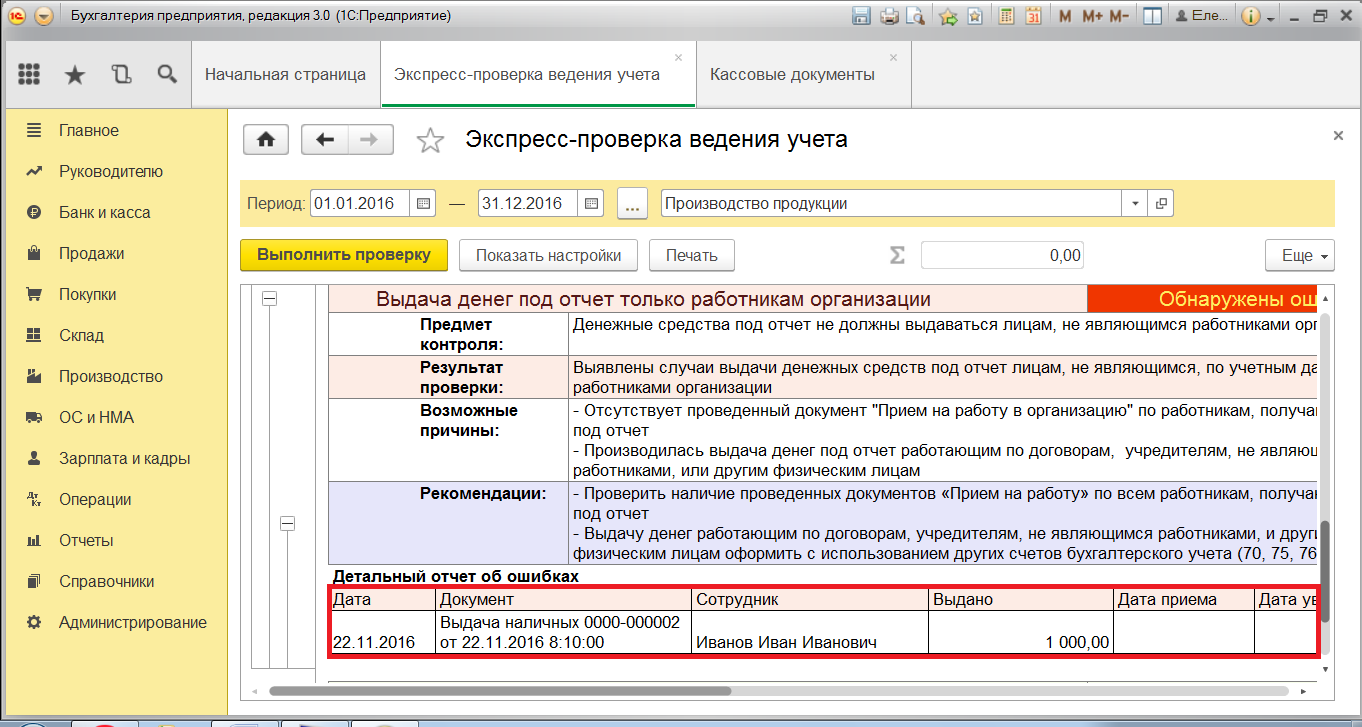Screen dimensions: 1362x727
Task: Open the sections menu grid icon
Action: click(x=29, y=75)
